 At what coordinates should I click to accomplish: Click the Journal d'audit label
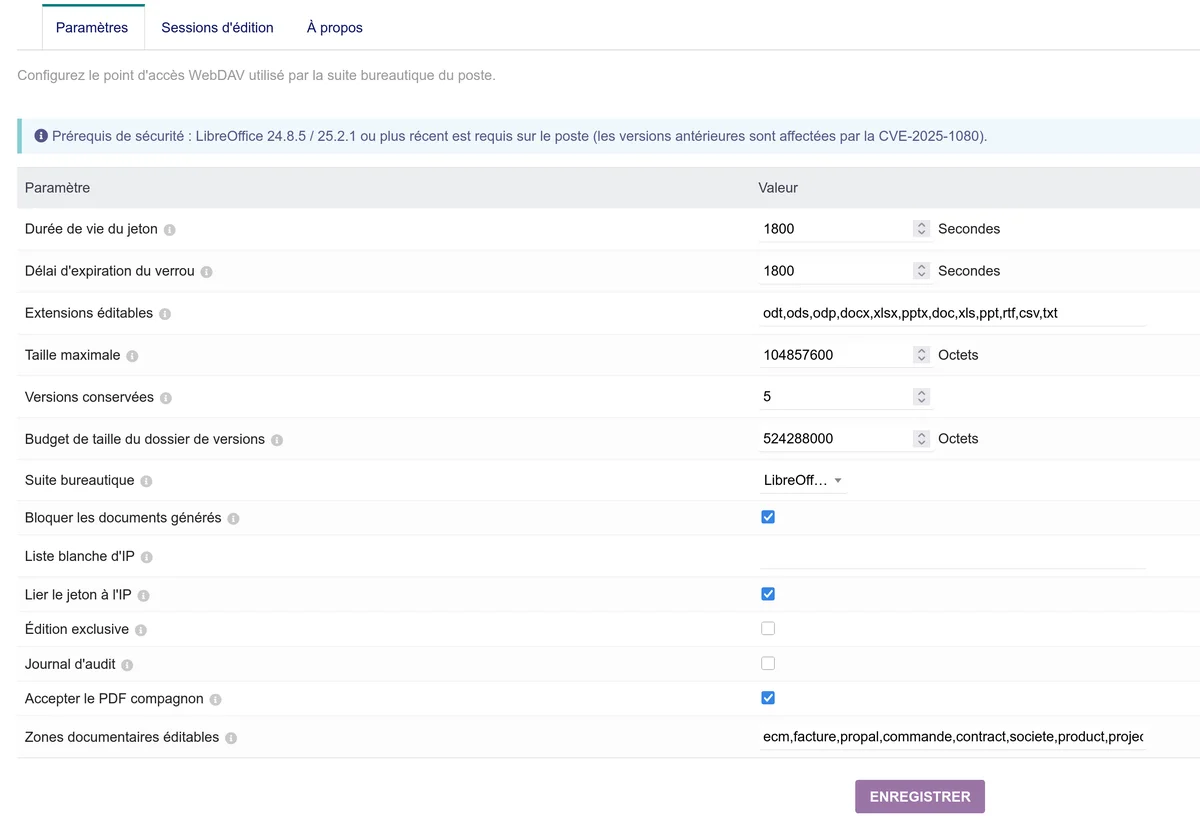point(70,664)
